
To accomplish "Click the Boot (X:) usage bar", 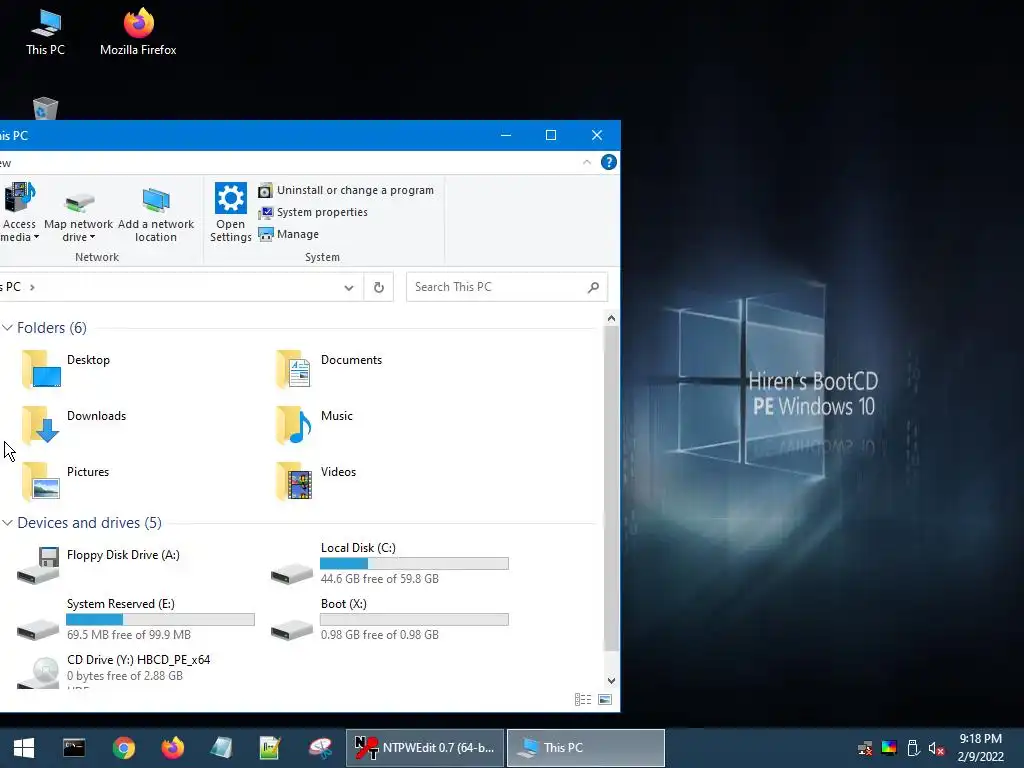I will pyautogui.click(x=414, y=620).
